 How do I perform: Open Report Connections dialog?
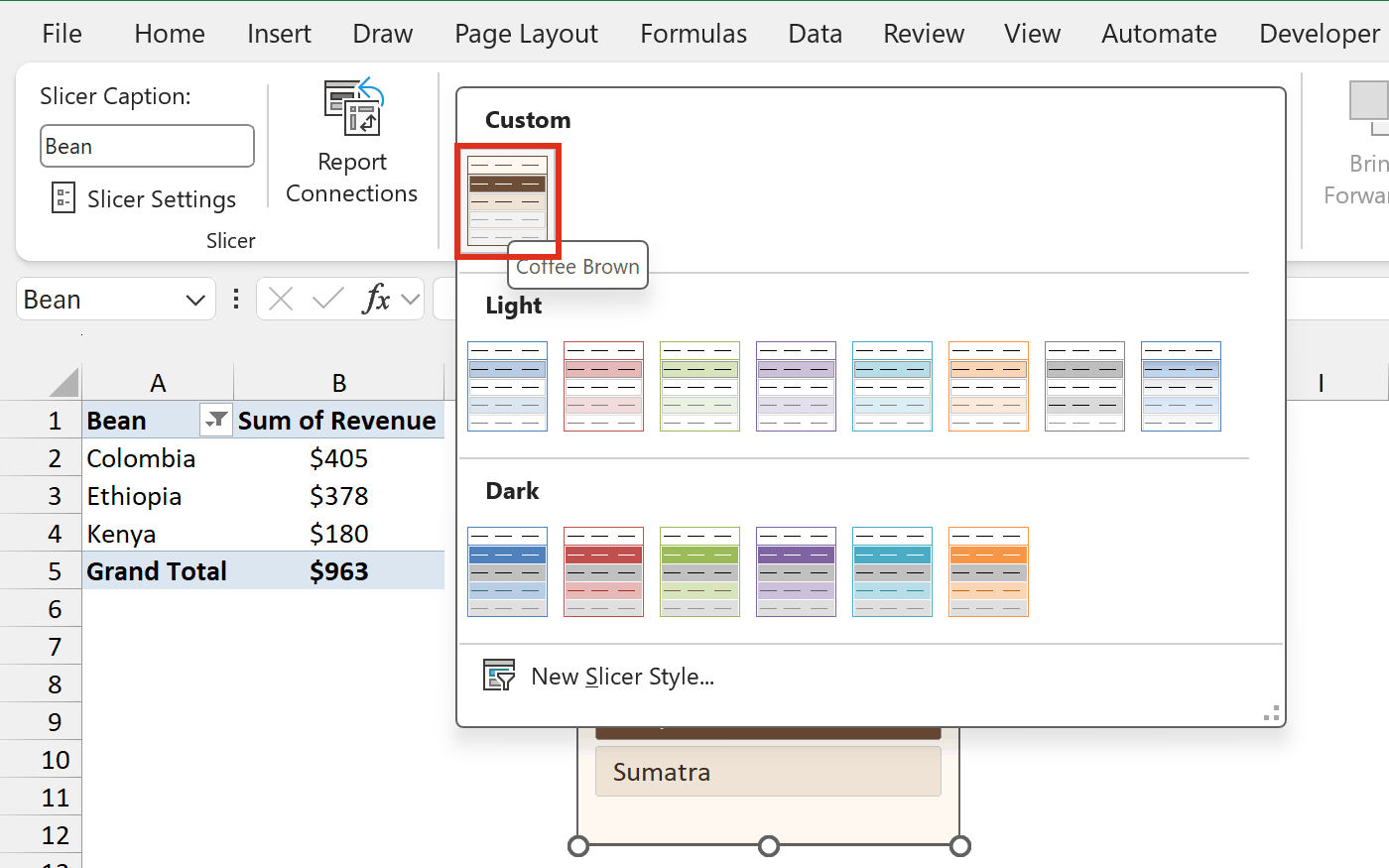coord(352,142)
